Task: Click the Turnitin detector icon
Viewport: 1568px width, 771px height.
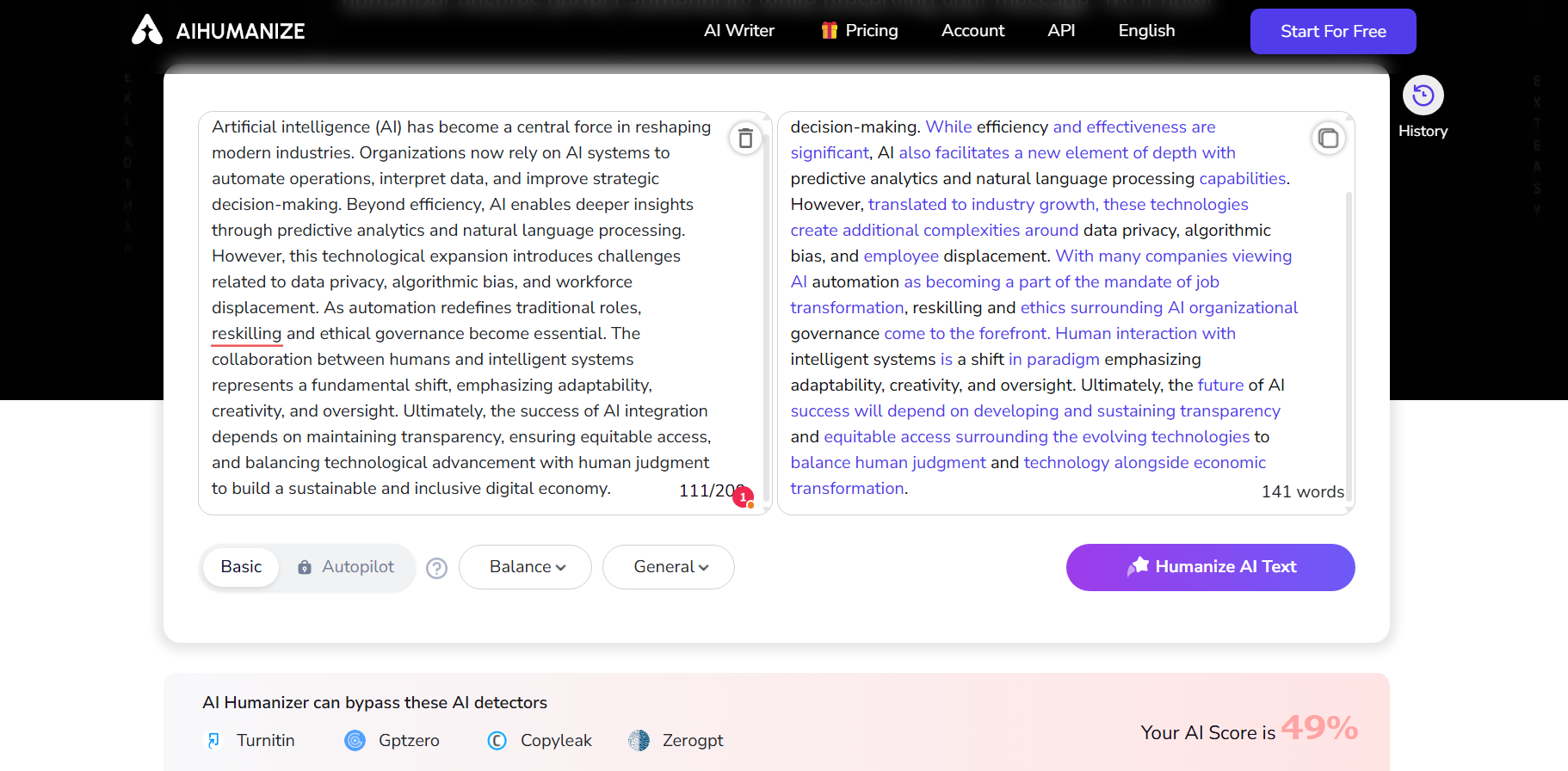Action: (x=213, y=740)
